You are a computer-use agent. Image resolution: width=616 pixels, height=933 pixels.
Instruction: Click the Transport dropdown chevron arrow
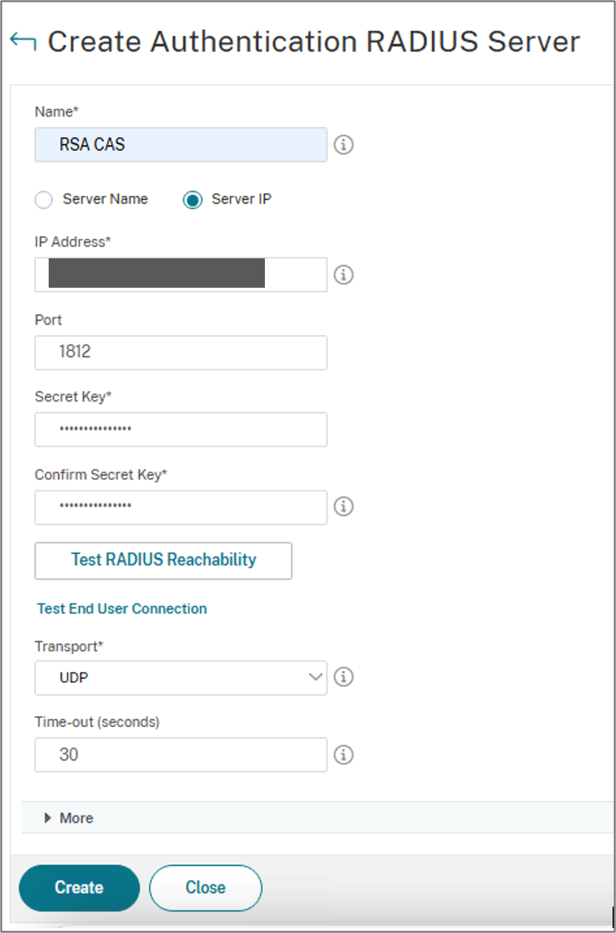click(x=315, y=677)
